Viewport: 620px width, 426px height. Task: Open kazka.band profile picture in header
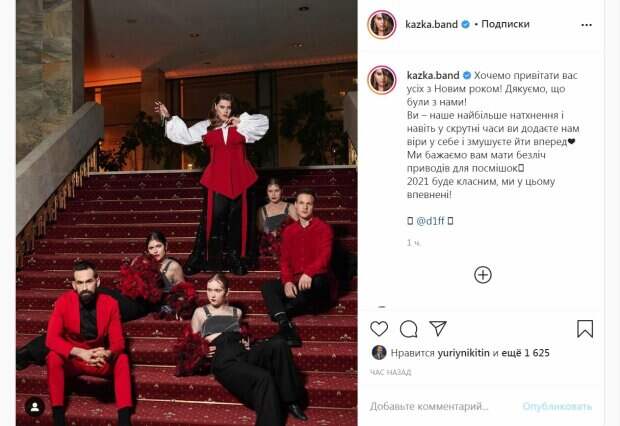pyautogui.click(x=382, y=25)
